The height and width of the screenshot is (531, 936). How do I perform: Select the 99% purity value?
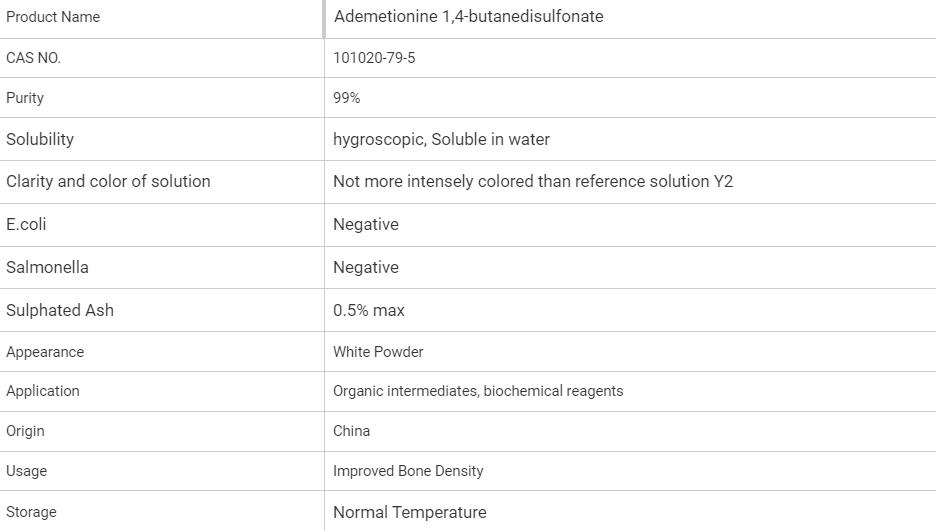click(x=347, y=98)
